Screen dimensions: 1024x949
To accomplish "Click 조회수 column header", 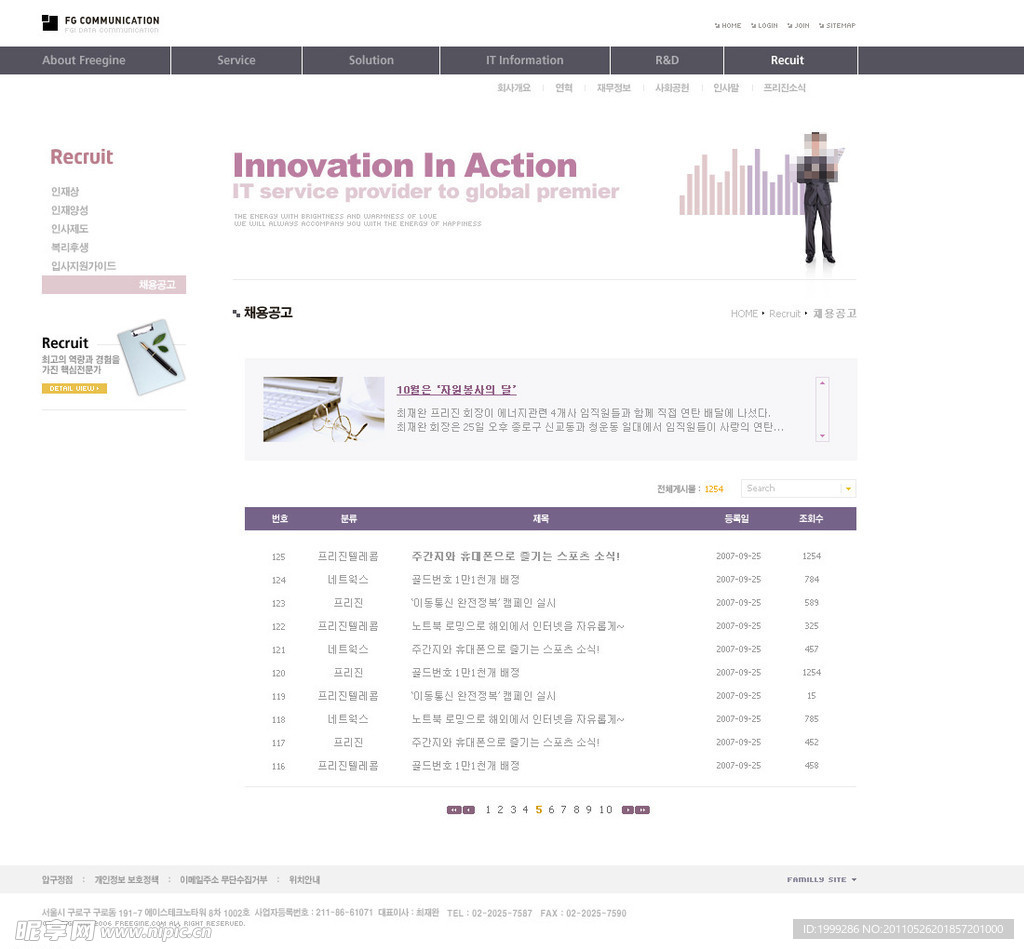I will 811,519.
